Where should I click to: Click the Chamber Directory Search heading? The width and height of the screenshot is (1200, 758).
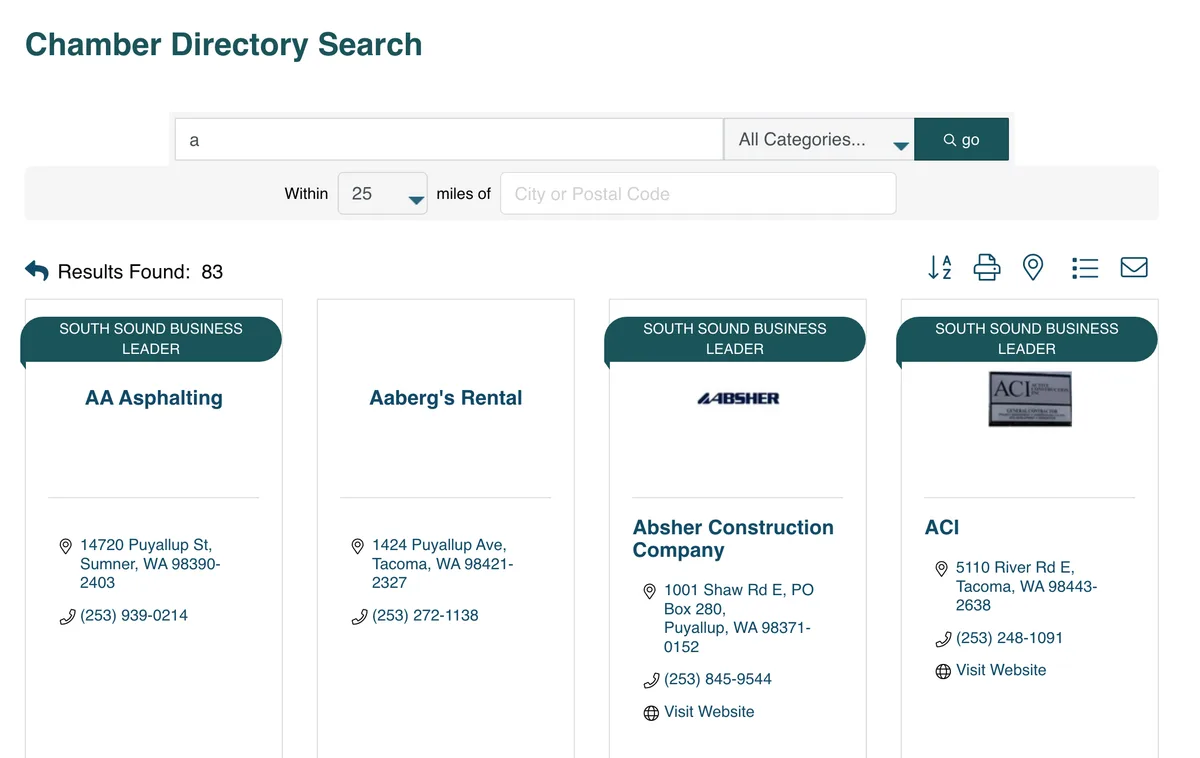(x=224, y=45)
